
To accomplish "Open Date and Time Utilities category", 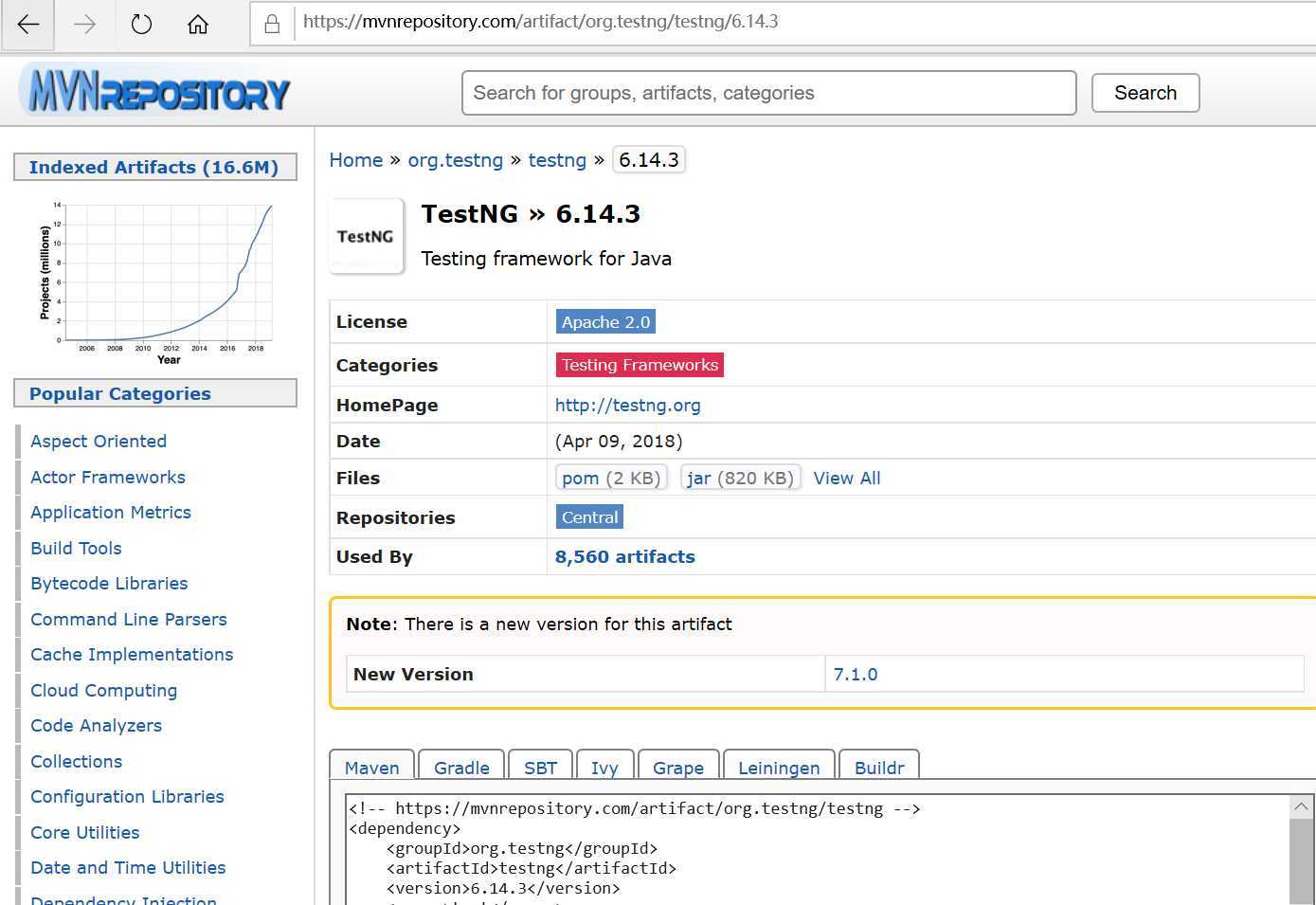I will [128, 868].
